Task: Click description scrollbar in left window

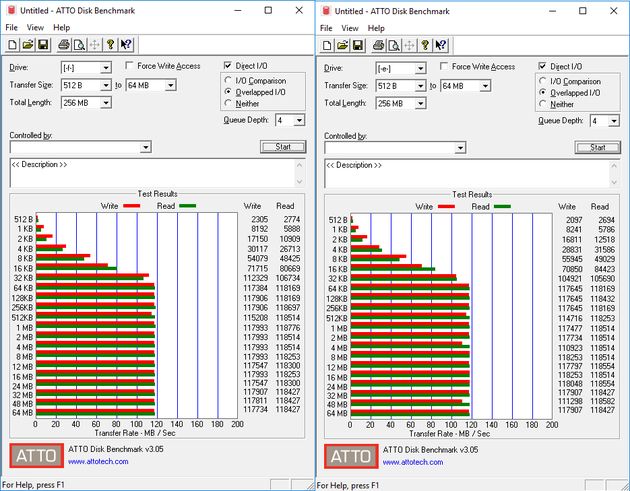Action: 300,173
